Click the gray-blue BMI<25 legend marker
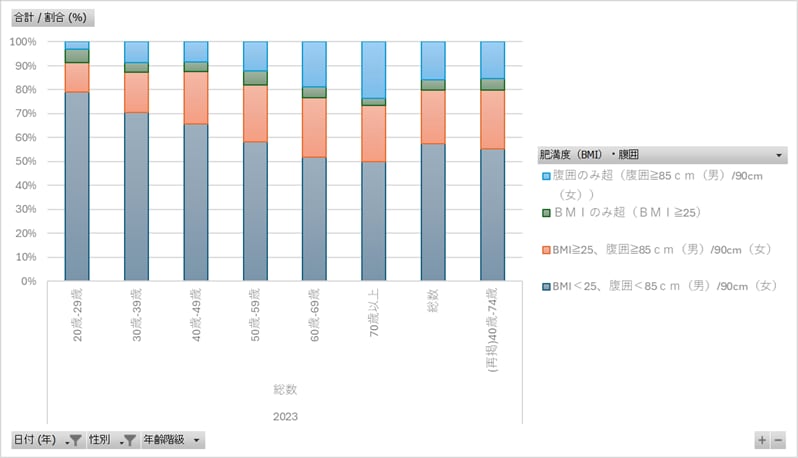Screen dimensions: 798x458 coord(546,287)
